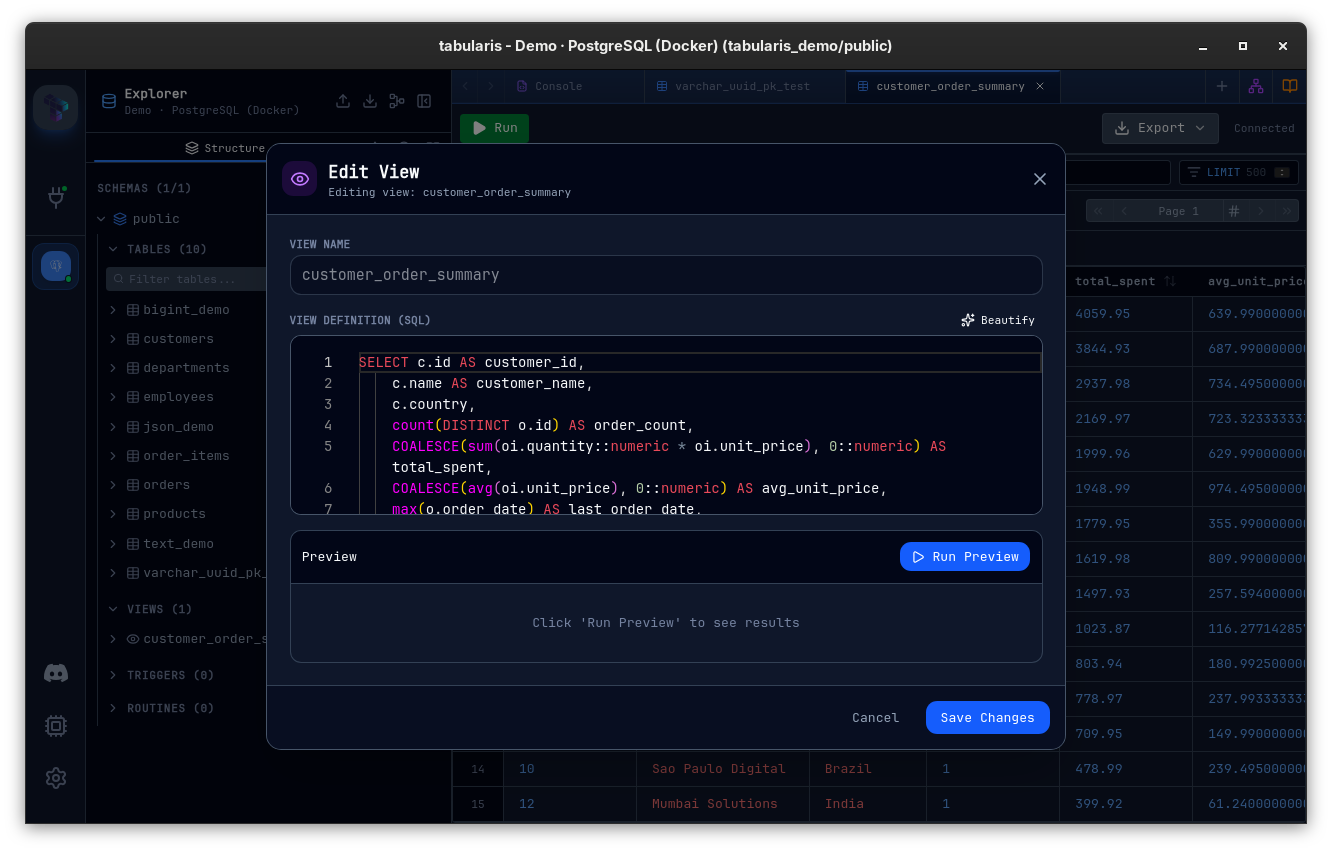Image resolution: width=1332 pixels, height=852 pixels.
Task: Click the Mumbai Solutions cell
Action: coord(722,804)
